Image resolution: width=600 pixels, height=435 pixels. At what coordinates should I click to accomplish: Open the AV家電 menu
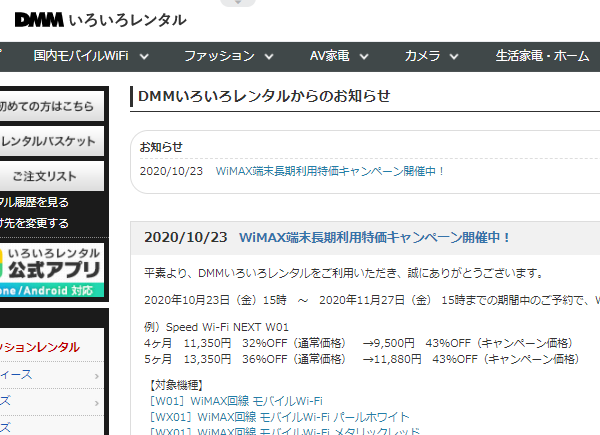[x=329, y=56]
